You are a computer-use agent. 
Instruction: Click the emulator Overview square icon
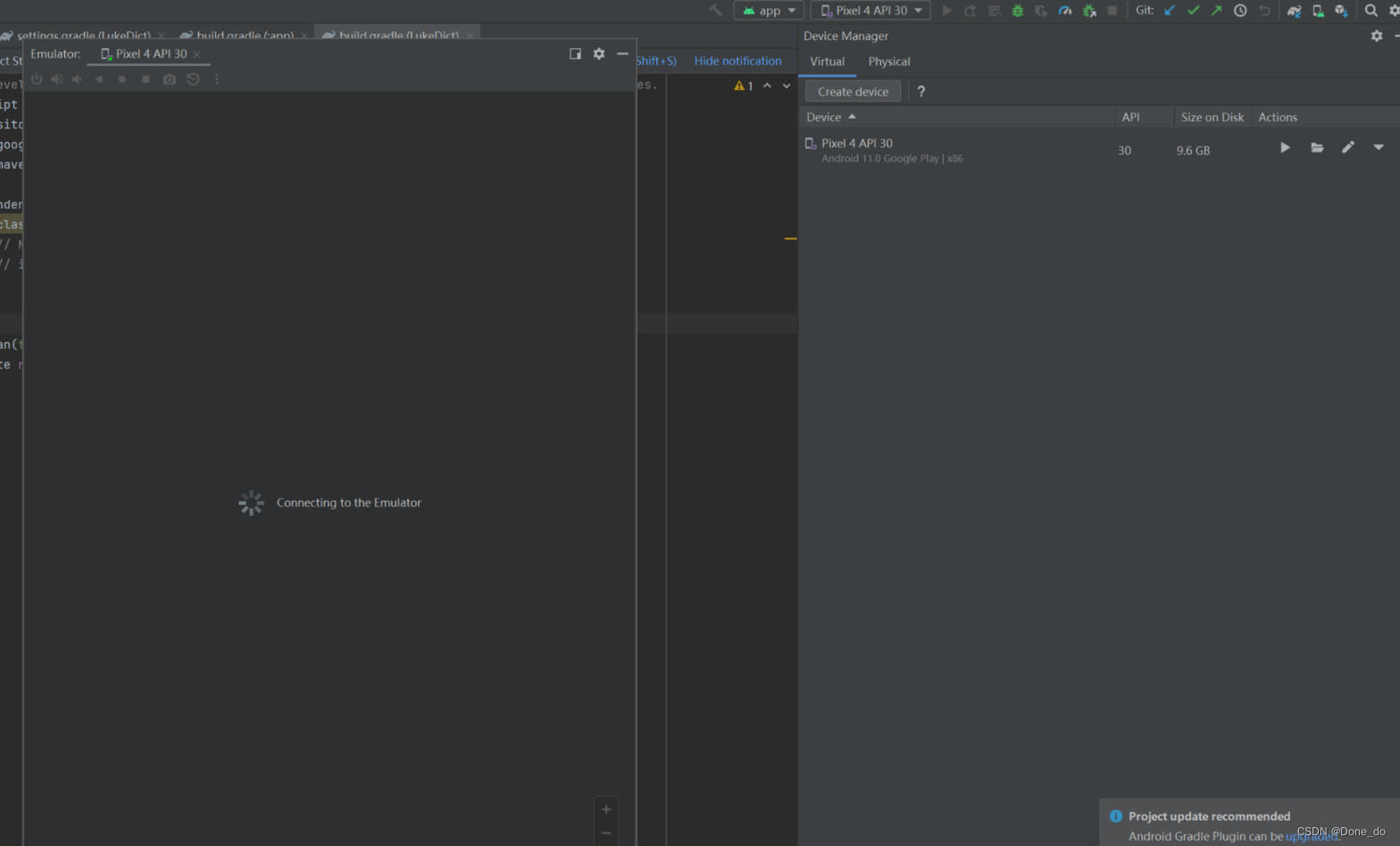146,79
